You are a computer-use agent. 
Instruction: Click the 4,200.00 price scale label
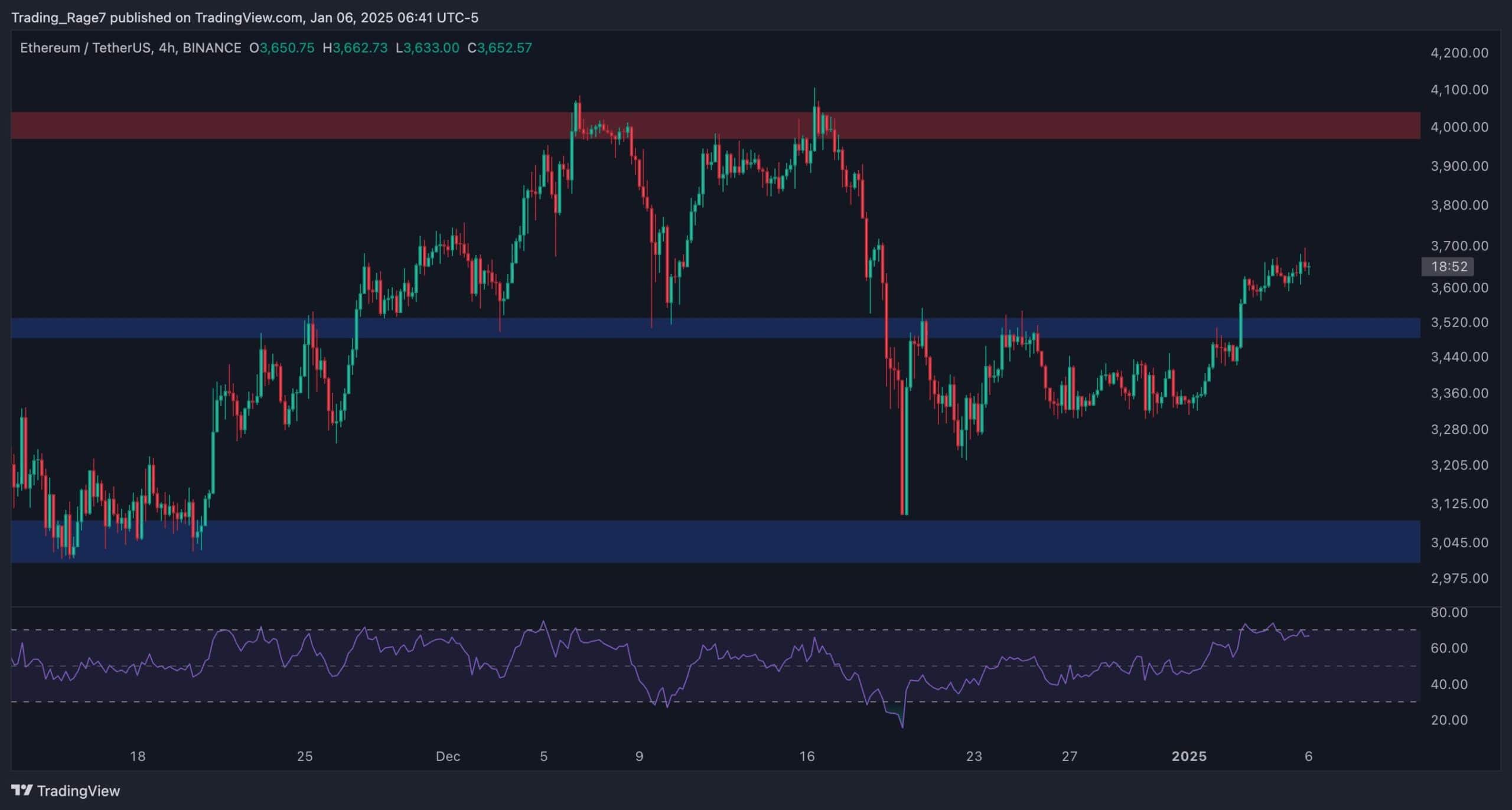[1461, 53]
